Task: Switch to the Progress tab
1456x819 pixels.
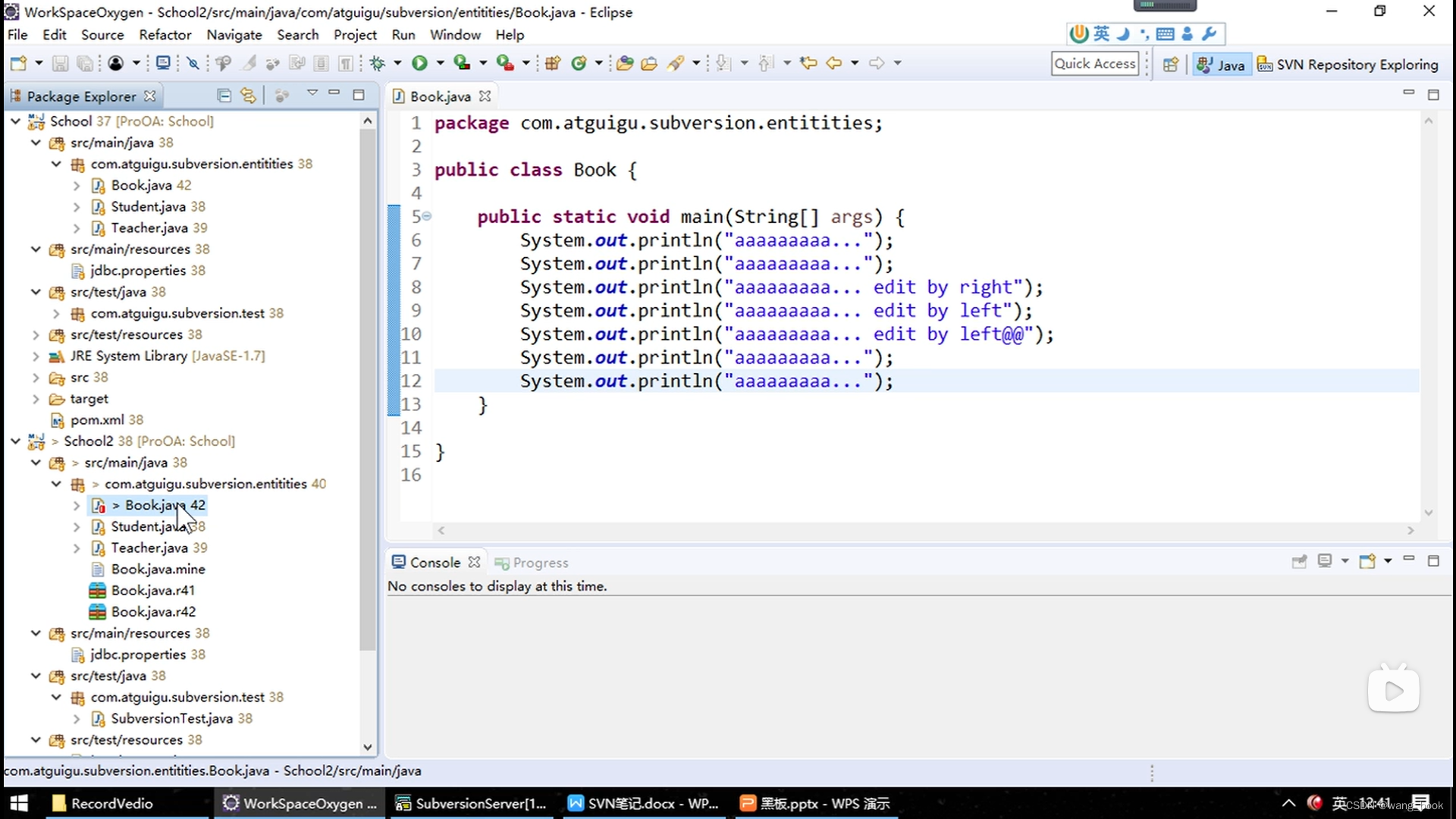Action: pyautogui.click(x=532, y=563)
